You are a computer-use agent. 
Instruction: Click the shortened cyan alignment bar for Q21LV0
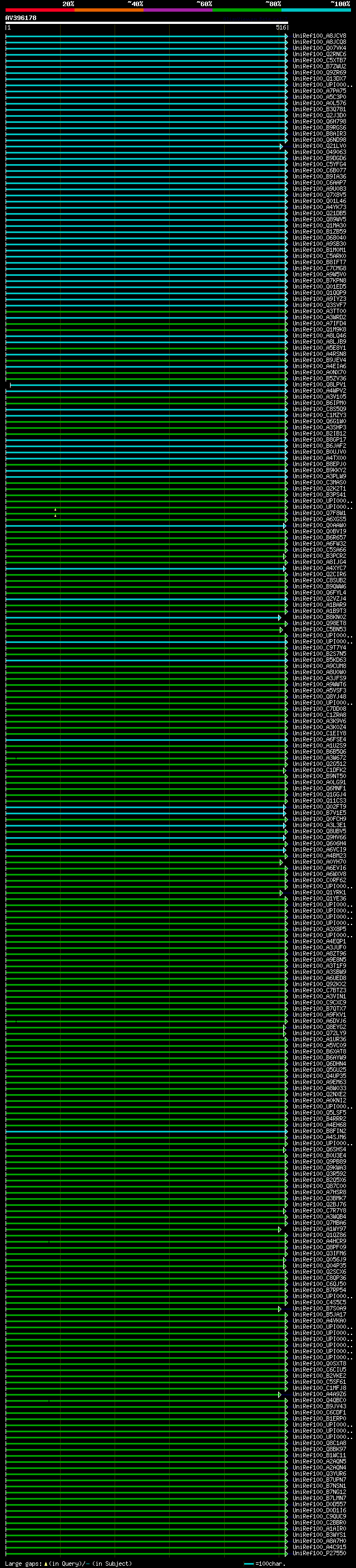[144, 146]
